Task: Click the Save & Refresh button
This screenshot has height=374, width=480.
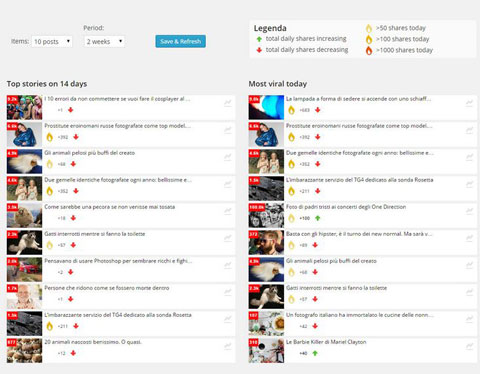Action: pyautogui.click(x=180, y=41)
